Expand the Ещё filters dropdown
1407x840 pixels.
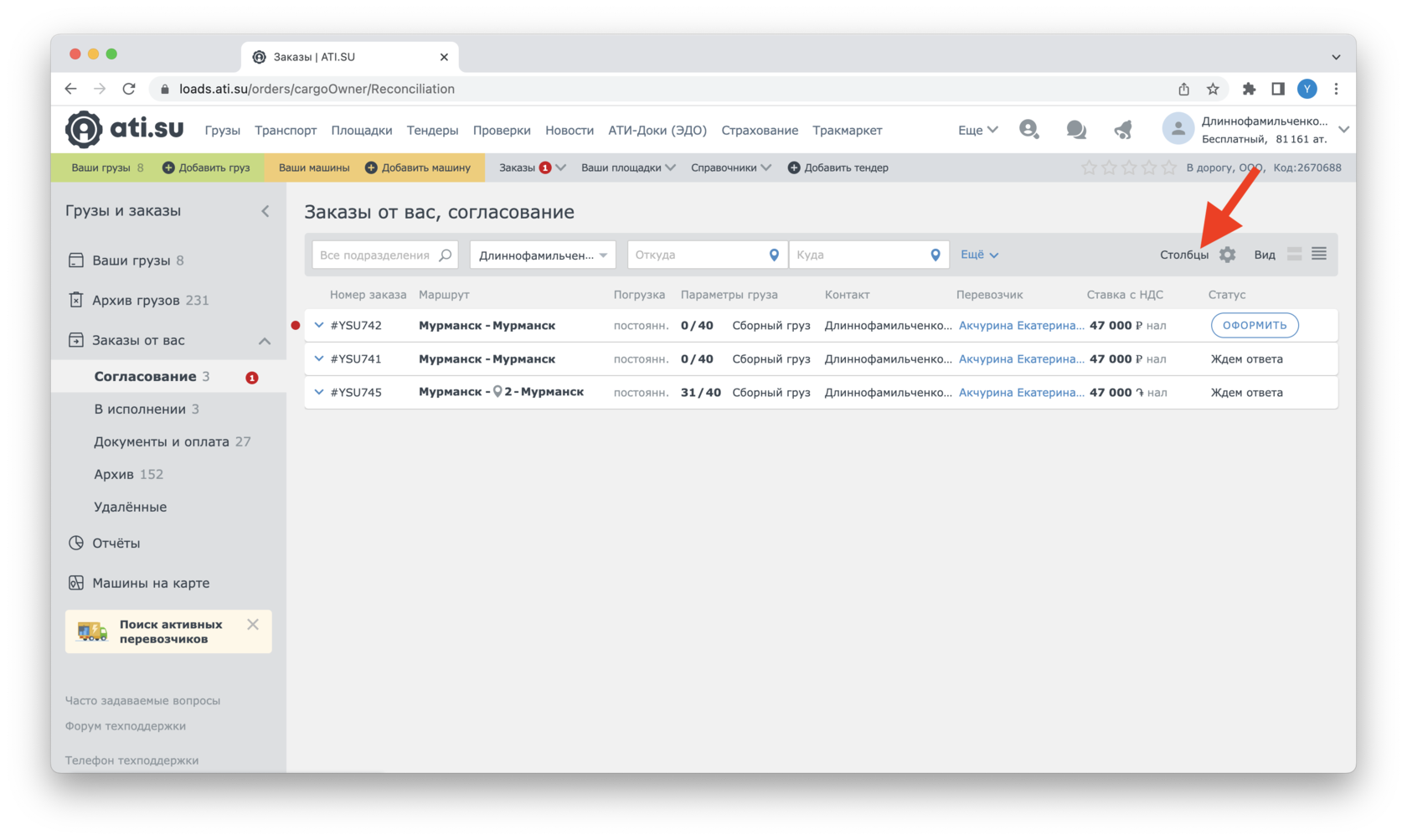coord(979,255)
